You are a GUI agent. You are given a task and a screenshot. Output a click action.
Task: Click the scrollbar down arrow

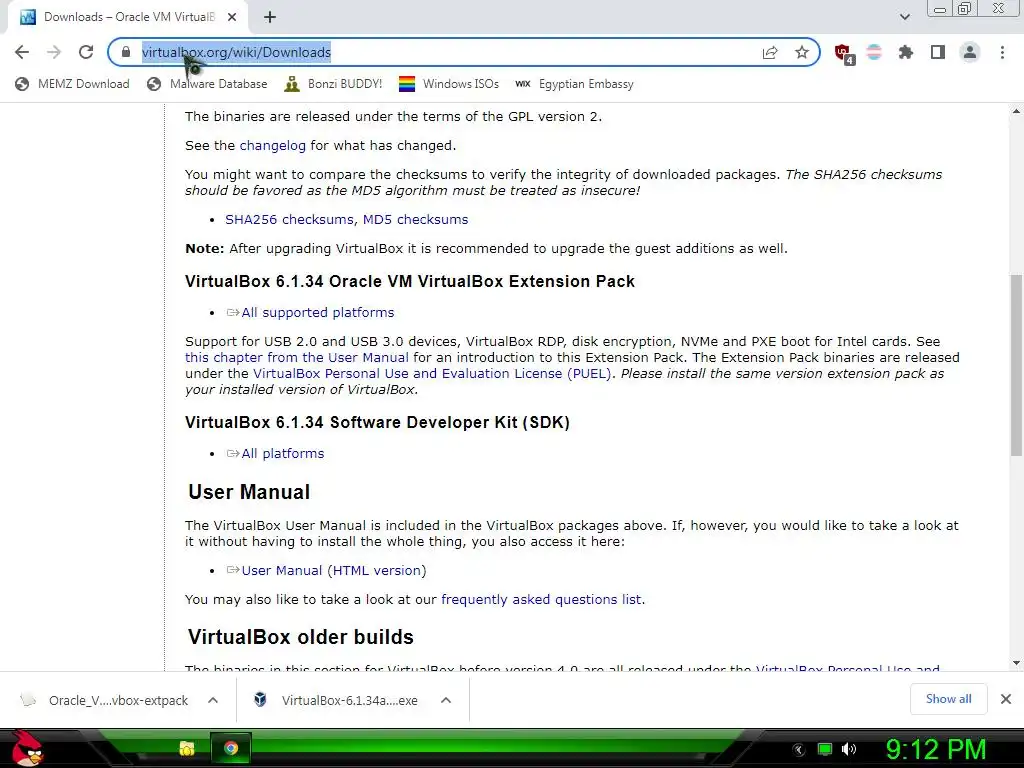click(x=1016, y=664)
